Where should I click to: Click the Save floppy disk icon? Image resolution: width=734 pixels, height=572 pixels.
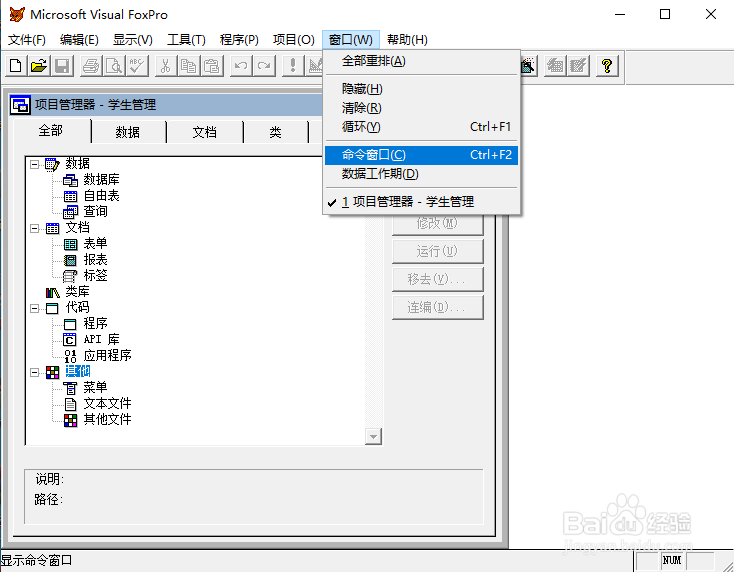(x=62, y=66)
